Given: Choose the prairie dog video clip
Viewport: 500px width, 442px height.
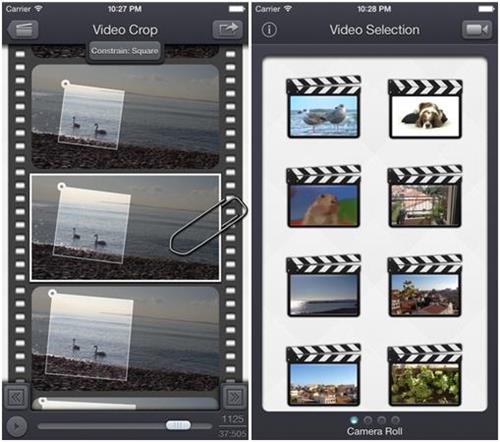Looking at the screenshot, I should (x=323, y=197).
